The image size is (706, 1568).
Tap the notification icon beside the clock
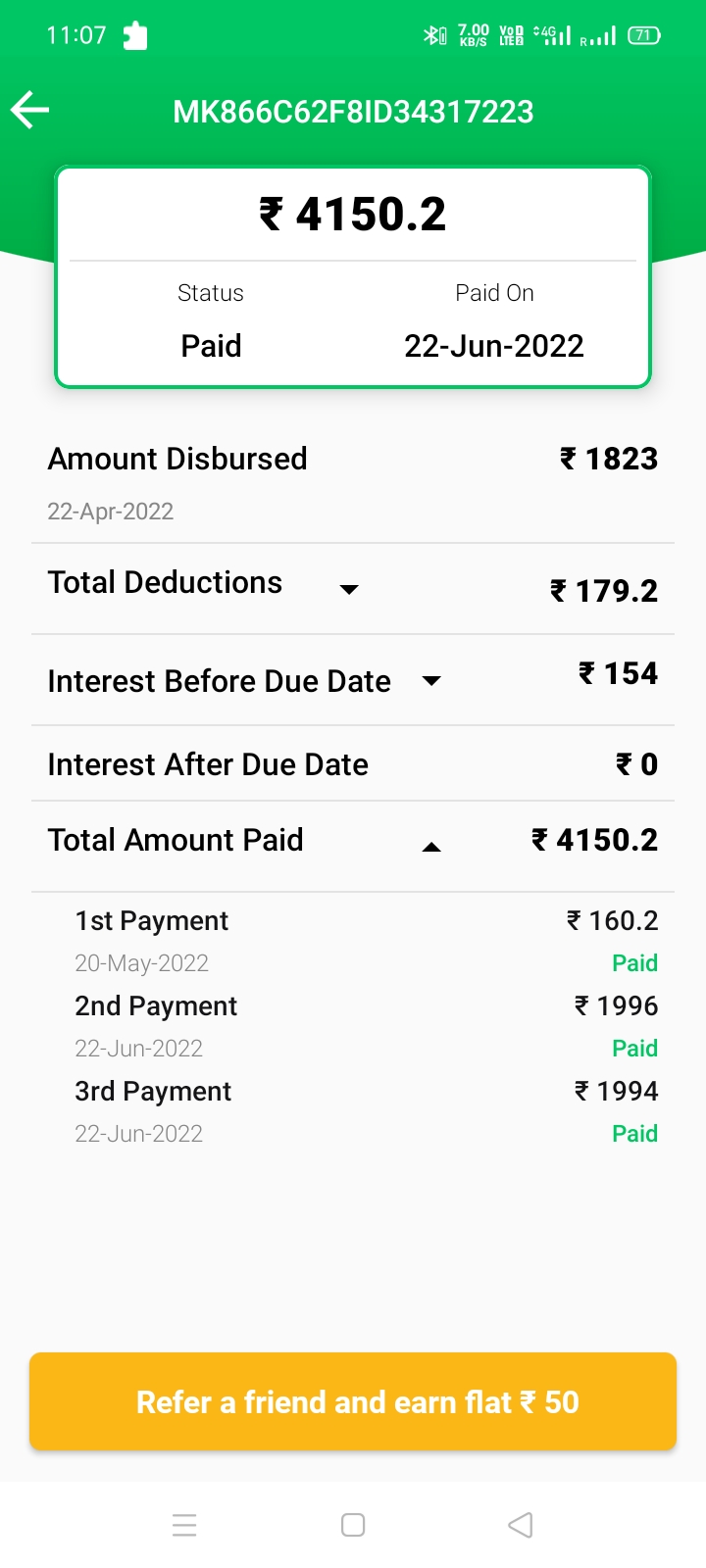pos(135,36)
